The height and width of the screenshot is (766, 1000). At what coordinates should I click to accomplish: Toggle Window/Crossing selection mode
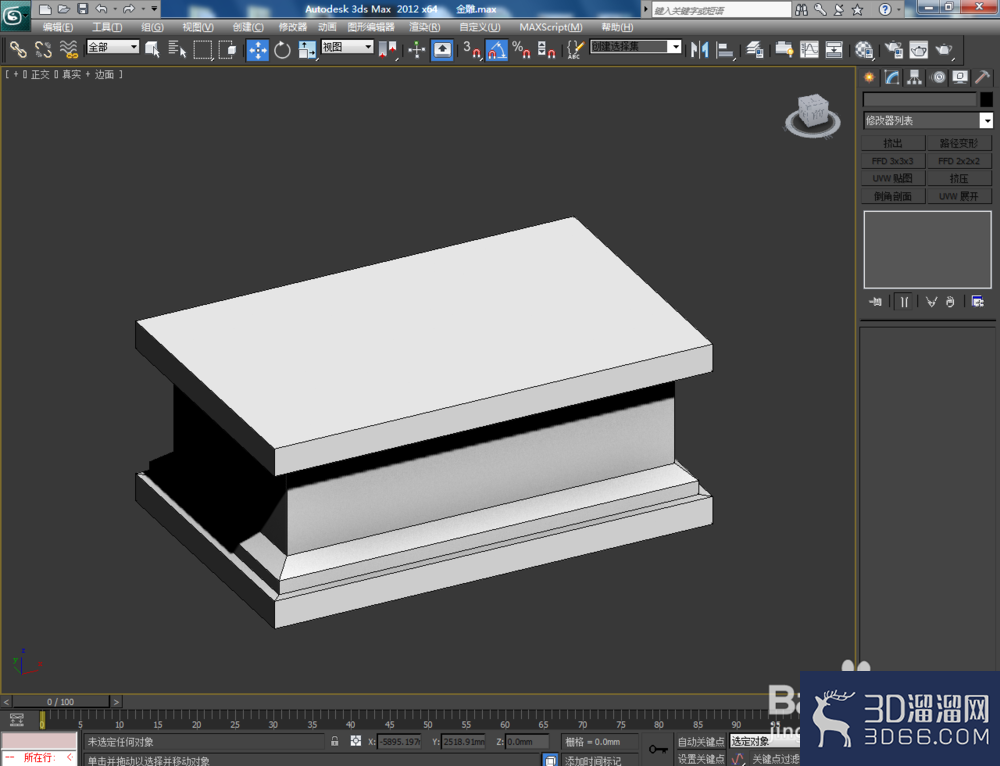coord(227,49)
